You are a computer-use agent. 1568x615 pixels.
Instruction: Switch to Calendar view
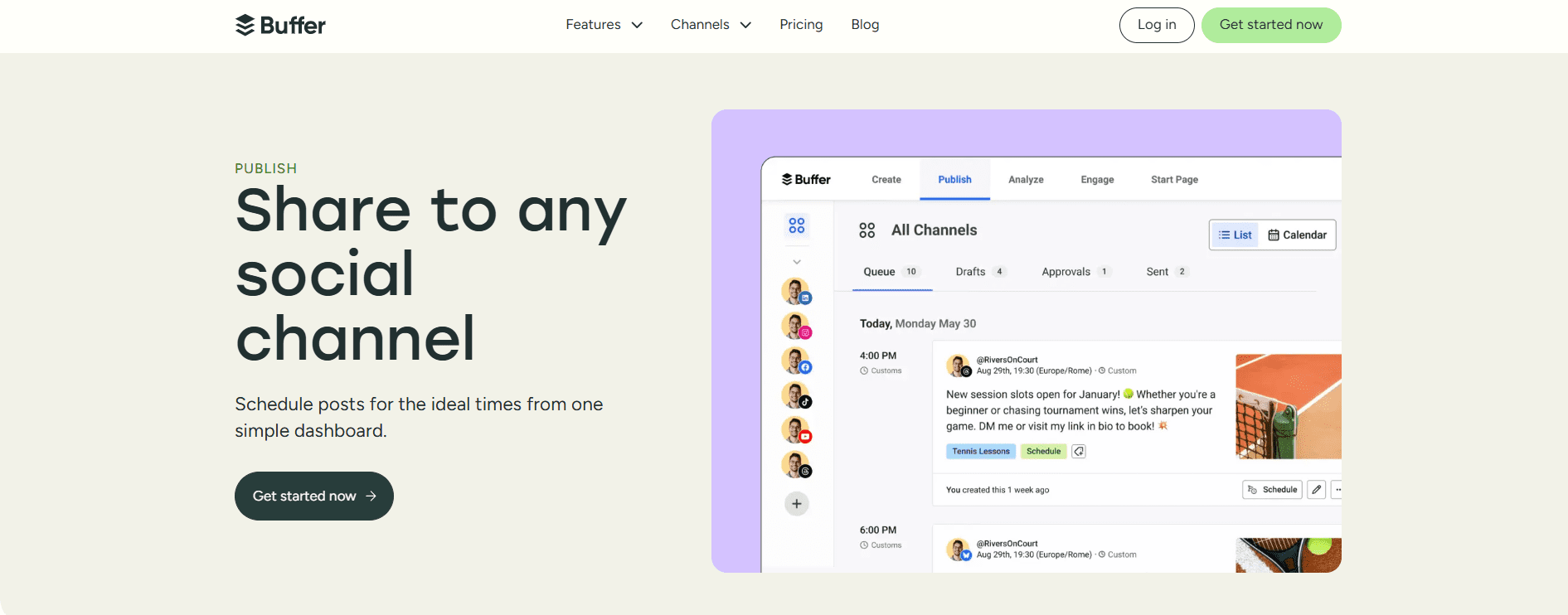[1297, 235]
